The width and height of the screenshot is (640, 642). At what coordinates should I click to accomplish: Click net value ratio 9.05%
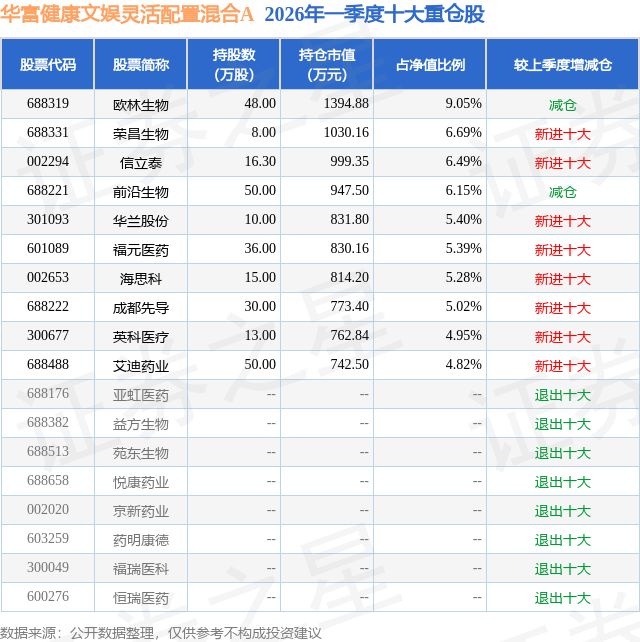click(464, 104)
